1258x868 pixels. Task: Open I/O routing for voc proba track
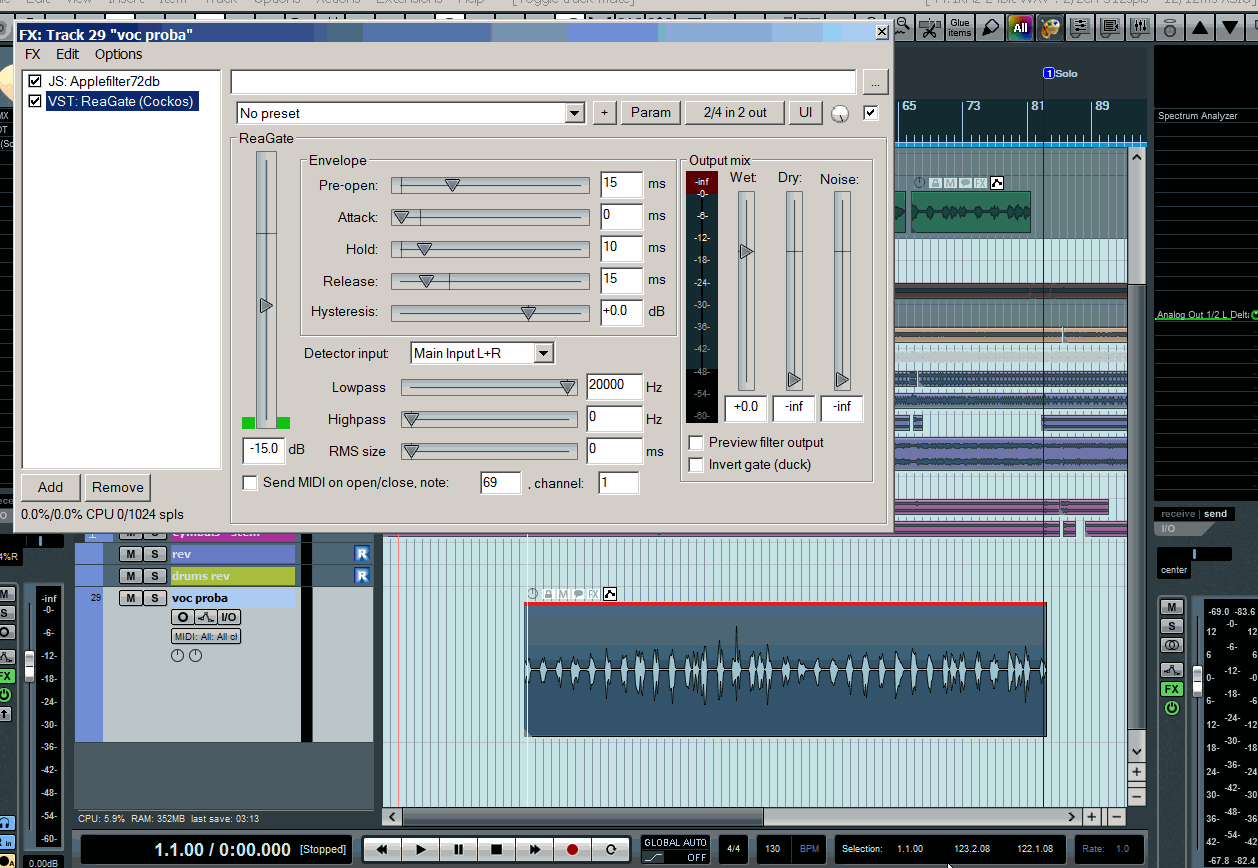(230, 617)
